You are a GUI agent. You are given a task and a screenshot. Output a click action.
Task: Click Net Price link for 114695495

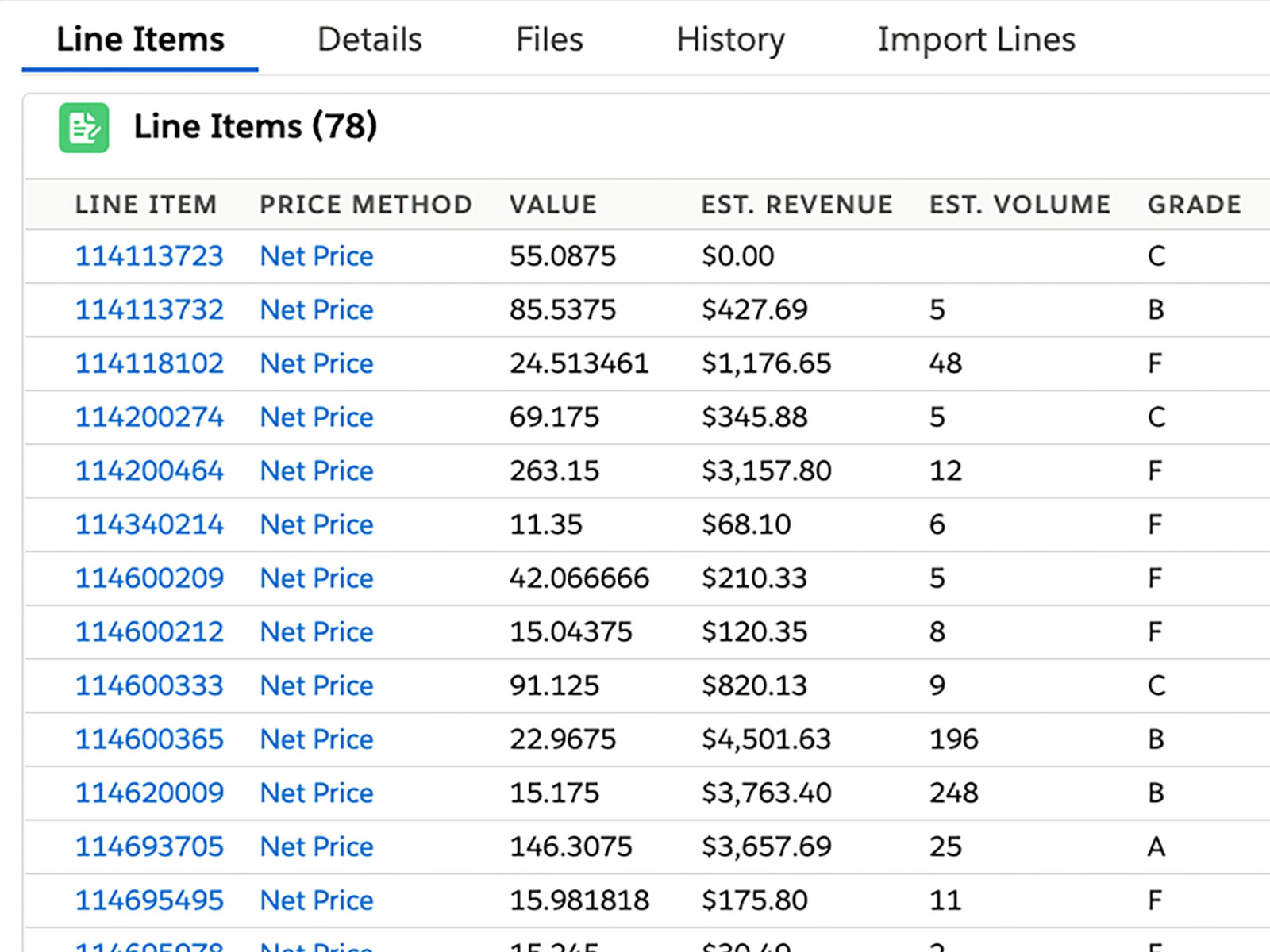click(317, 900)
